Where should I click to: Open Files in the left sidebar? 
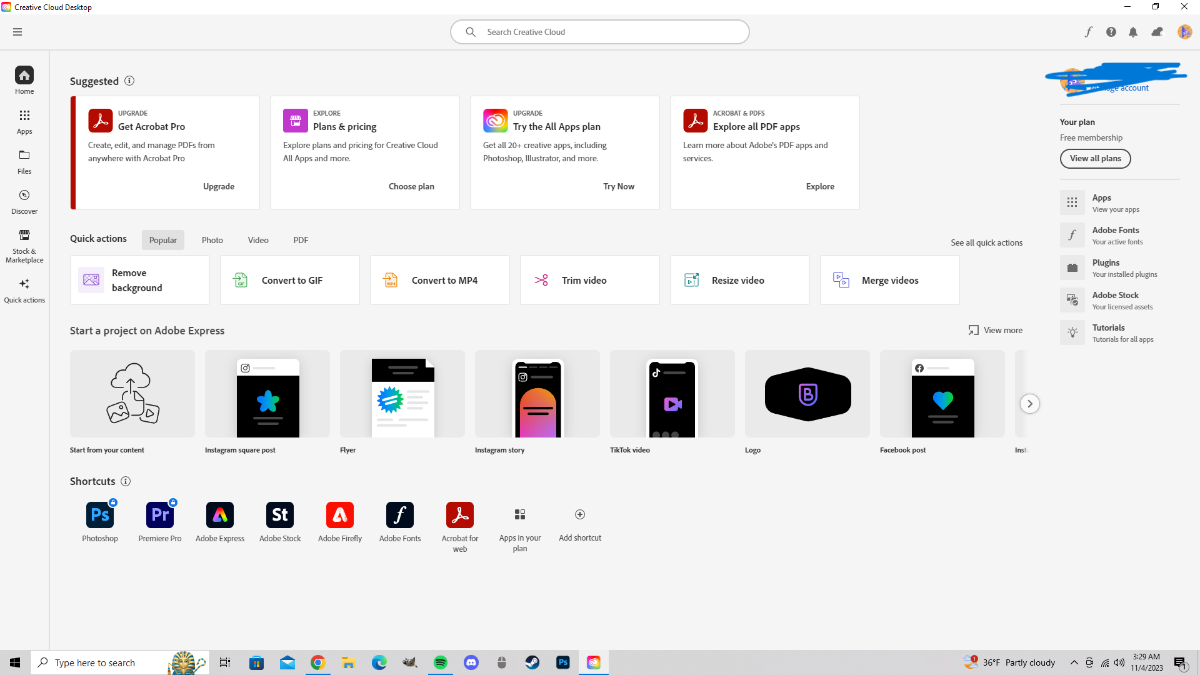pyautogui.click(x=24, y=162)
